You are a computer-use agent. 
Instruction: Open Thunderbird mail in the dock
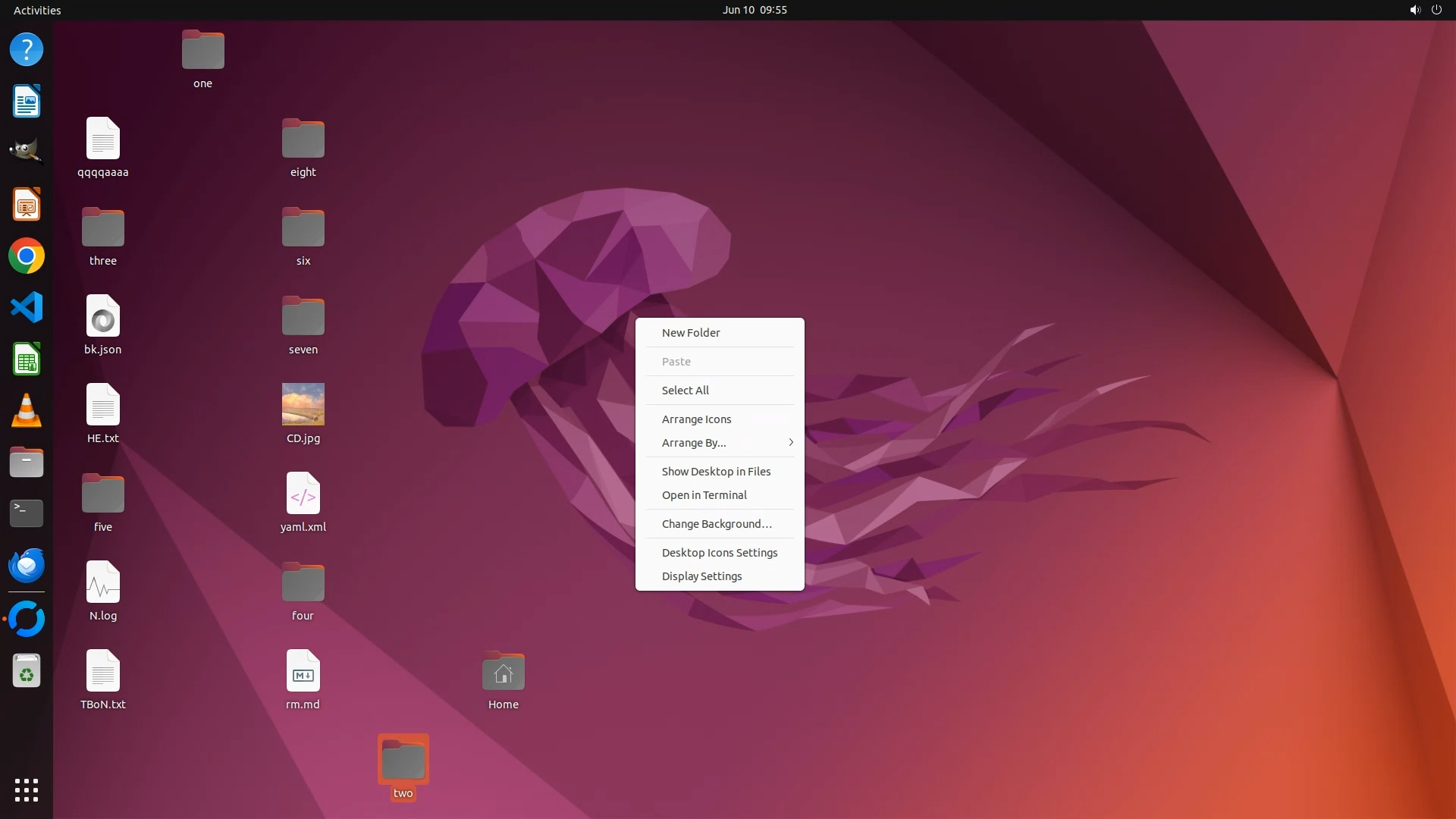(x=27, y=566)
